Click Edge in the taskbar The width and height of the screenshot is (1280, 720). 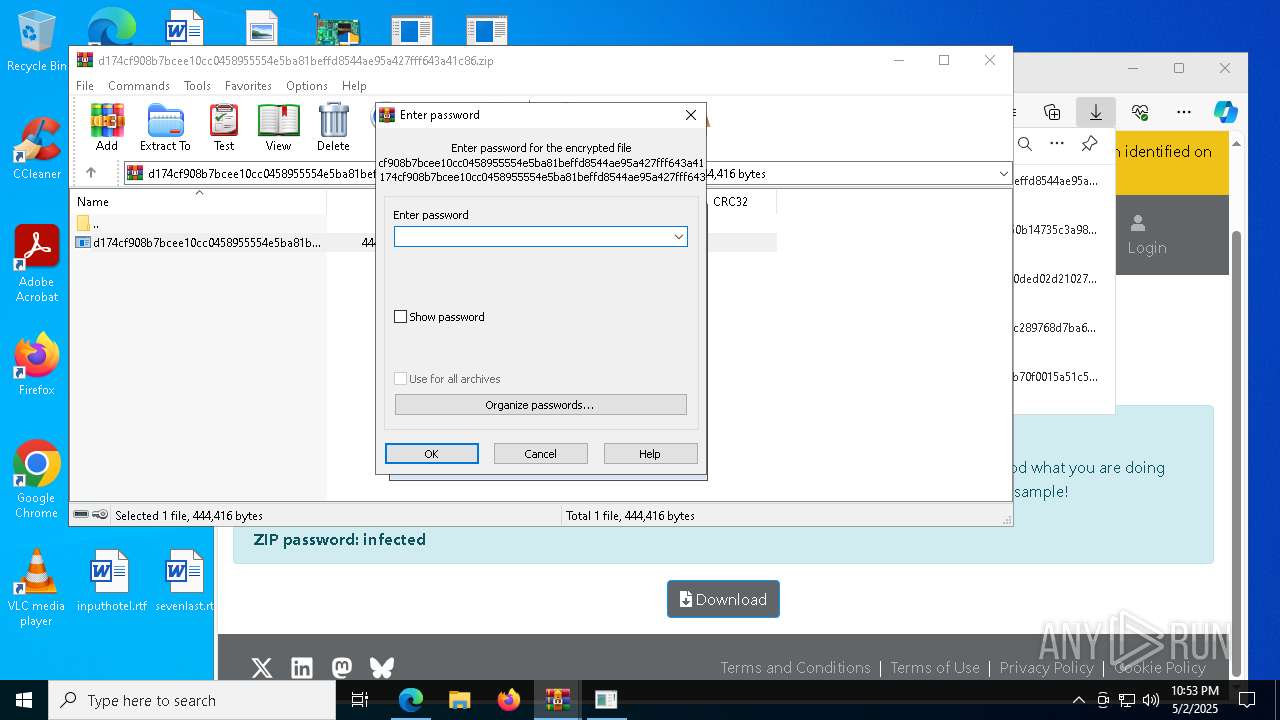(x=411, y=700)
